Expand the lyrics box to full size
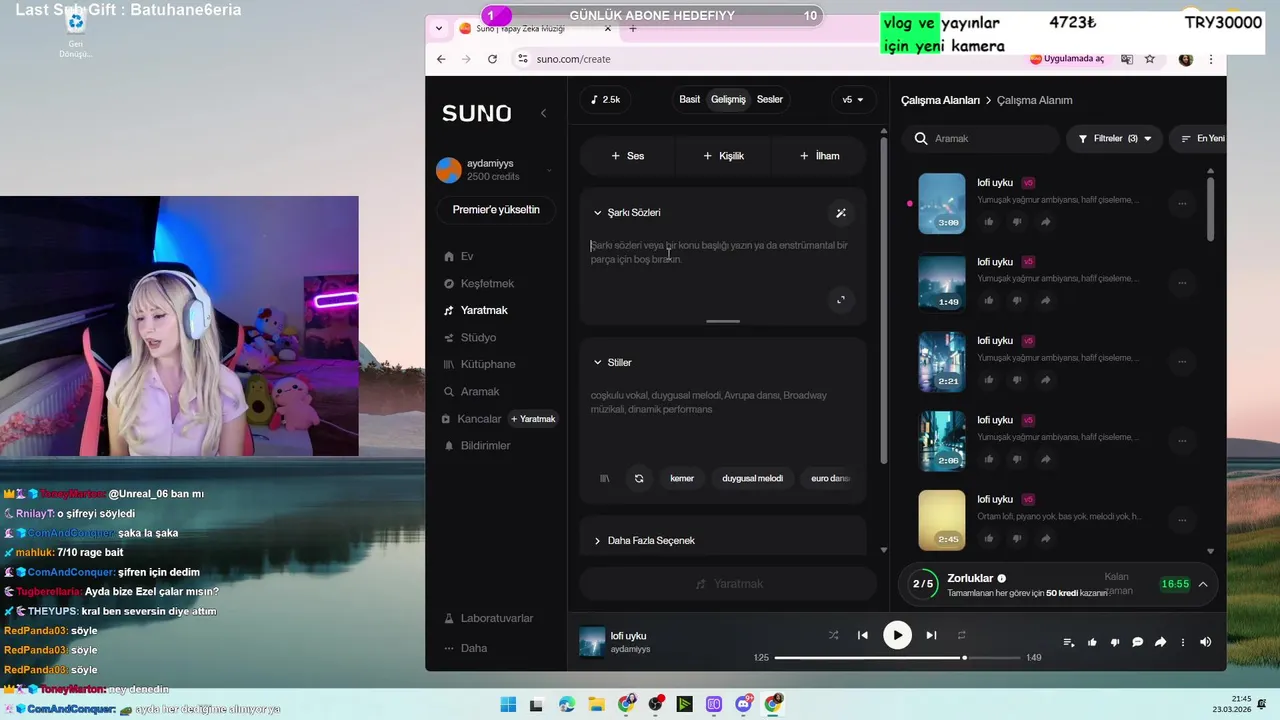This screenshot has height=720, width=1280. (840, 299)
